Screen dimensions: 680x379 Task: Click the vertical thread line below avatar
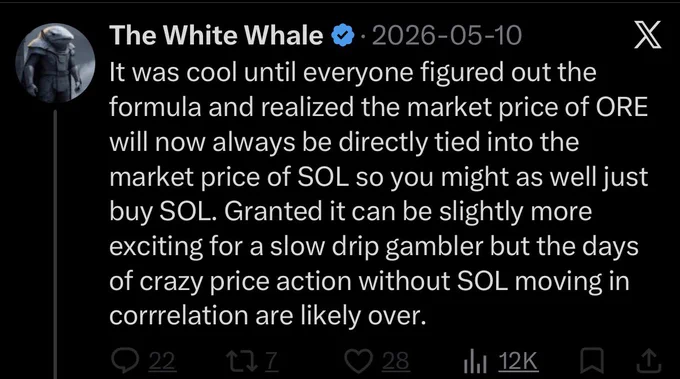[x=55, y=244]
